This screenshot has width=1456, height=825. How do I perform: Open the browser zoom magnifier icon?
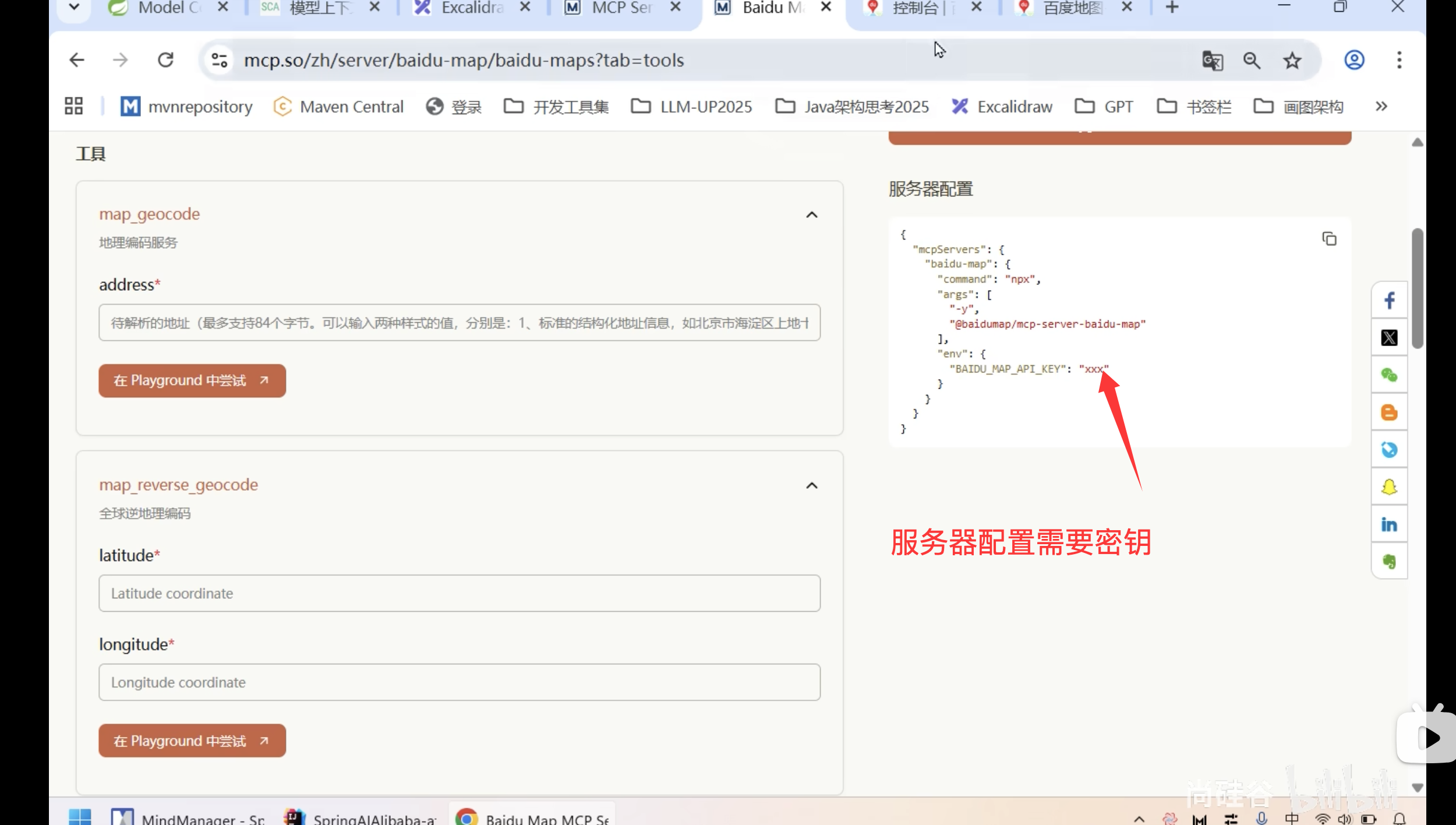pyautogui.click(x=1252, y=61)
